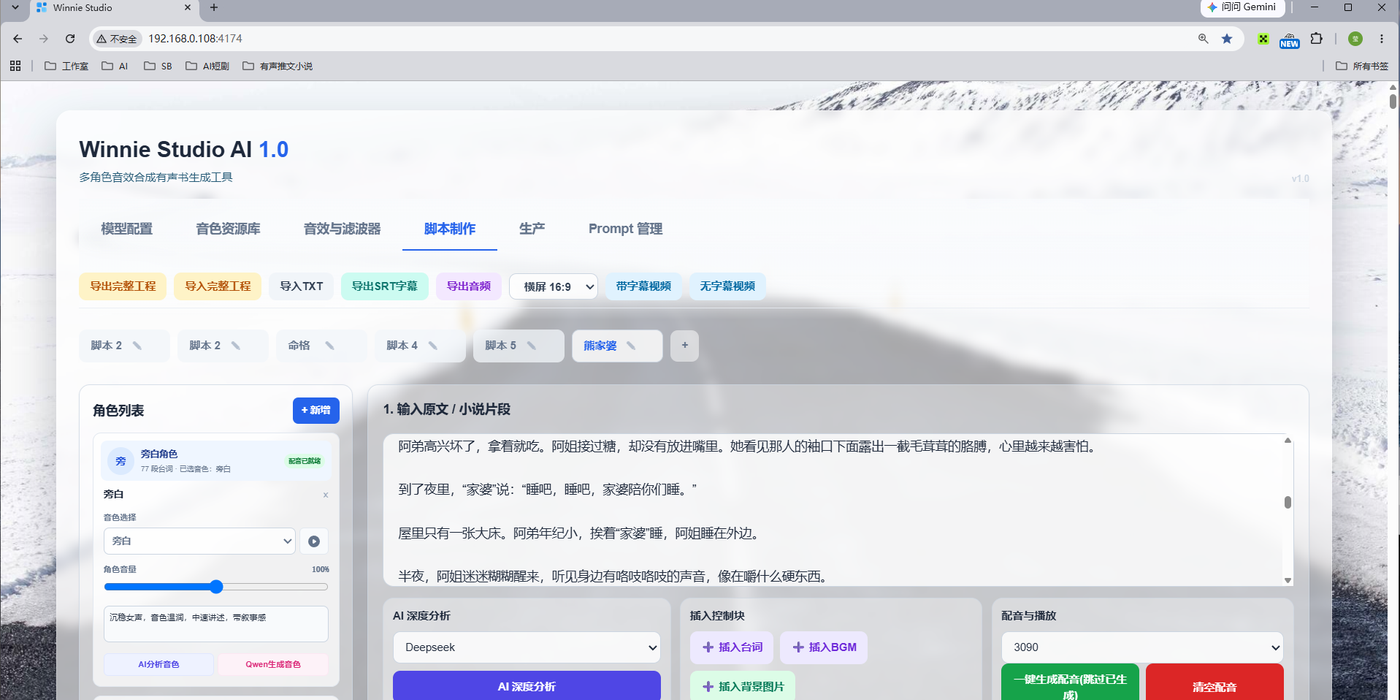The height and width of the screenshot is (700, 1400).
Task: Click the voice description text box
Action: pos(216,624)
